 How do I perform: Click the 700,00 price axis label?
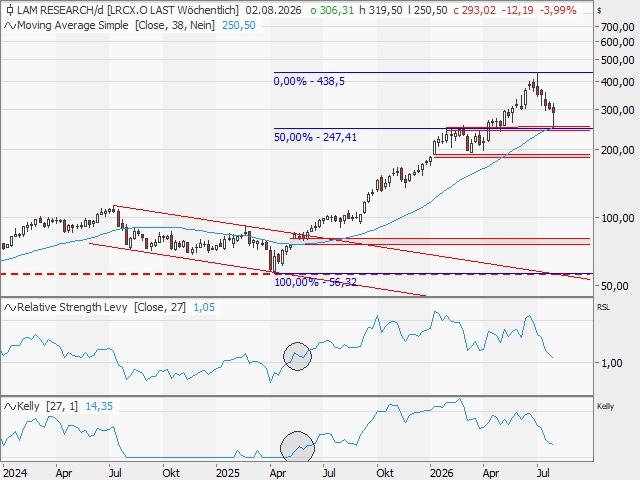[x=618, y=27]
